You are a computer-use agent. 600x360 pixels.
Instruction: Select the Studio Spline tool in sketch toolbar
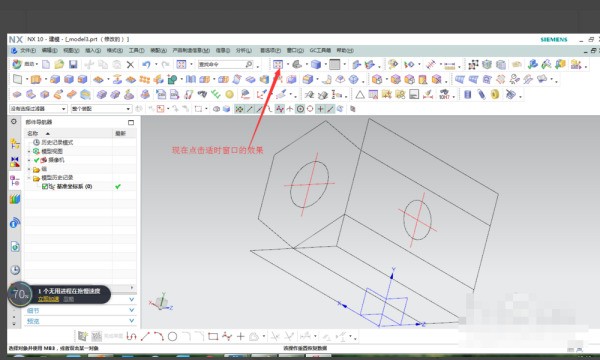pos(227,336)
